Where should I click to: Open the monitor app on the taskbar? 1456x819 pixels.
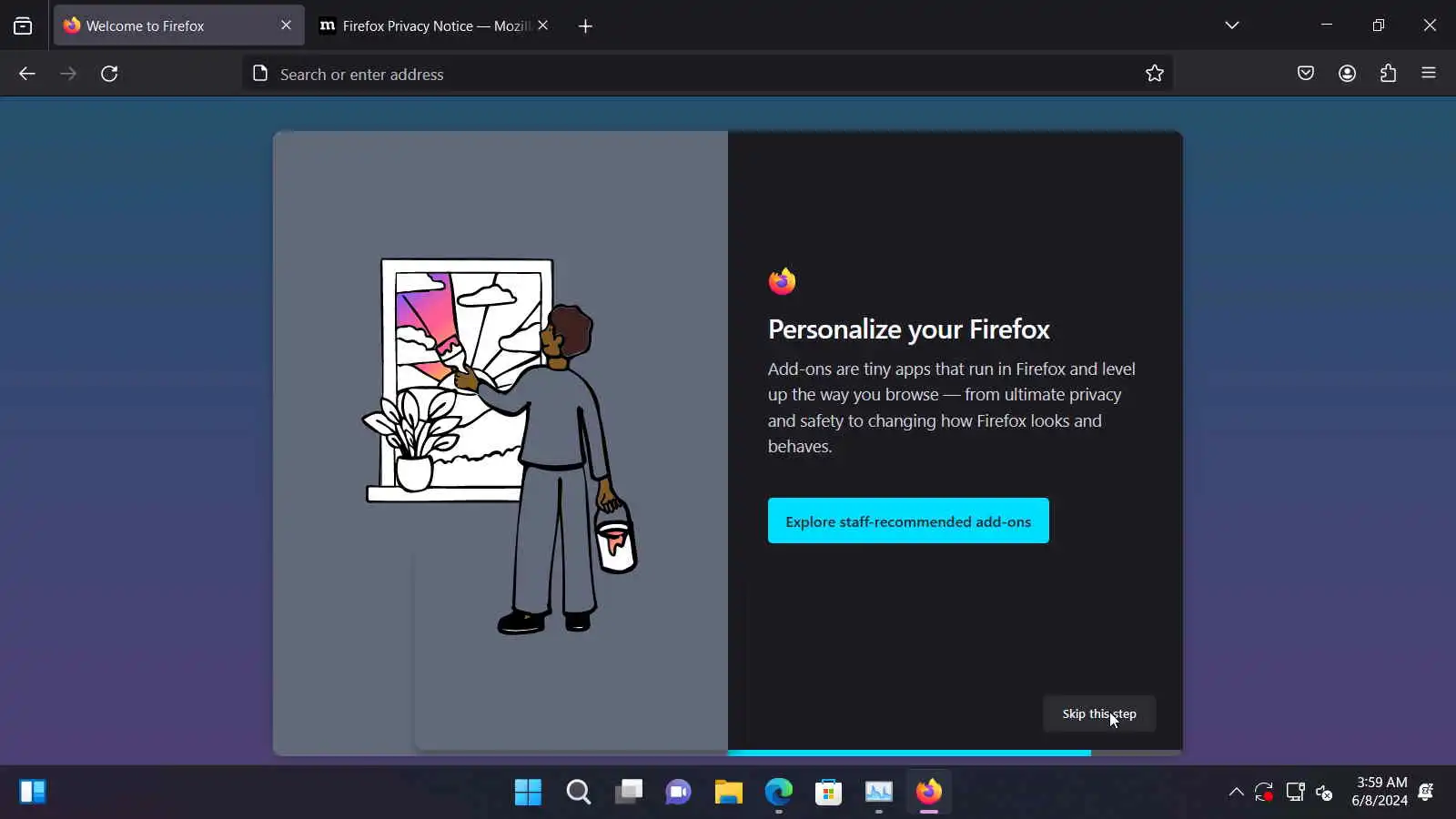coord(878,792)
